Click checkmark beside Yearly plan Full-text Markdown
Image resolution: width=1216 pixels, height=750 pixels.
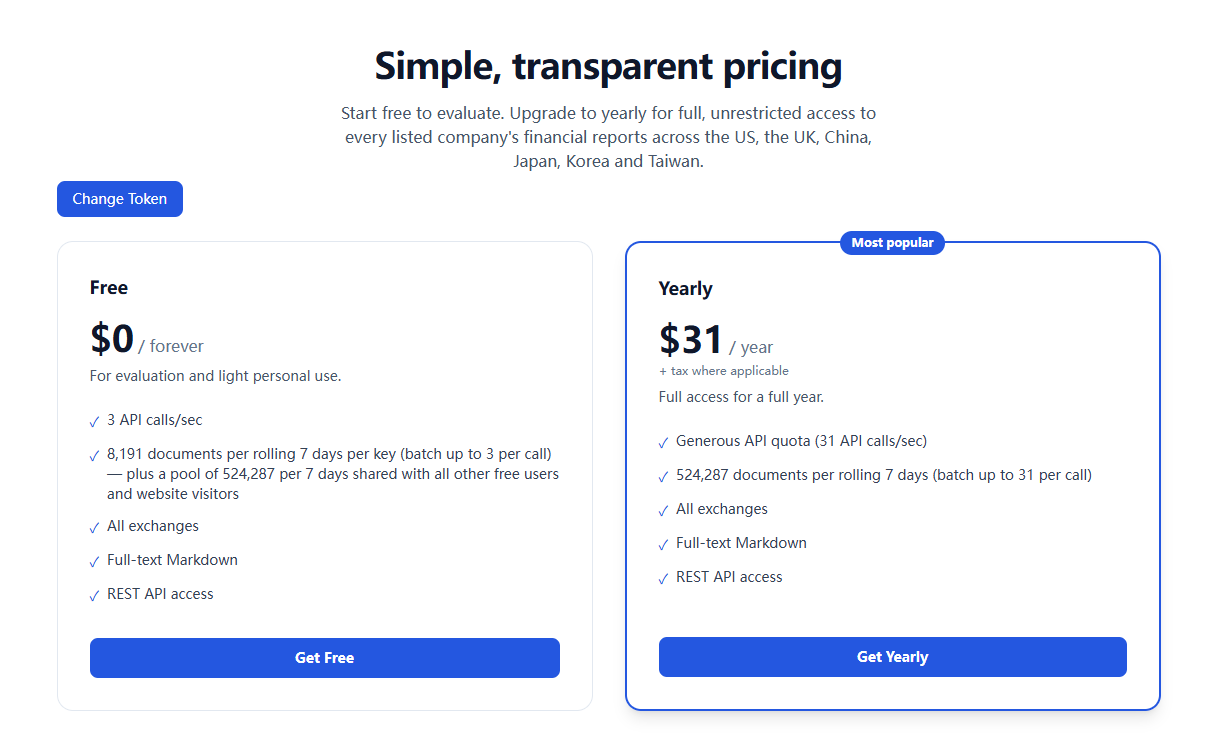click(x=663, y=545)
